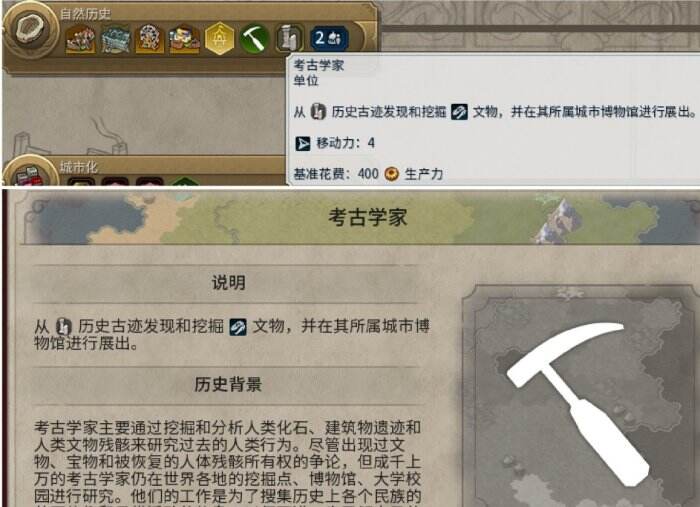Viewport: 700px width, 507px height.
Task: Click the antiquity site column icon in civic row
Action: coord(289,38)
